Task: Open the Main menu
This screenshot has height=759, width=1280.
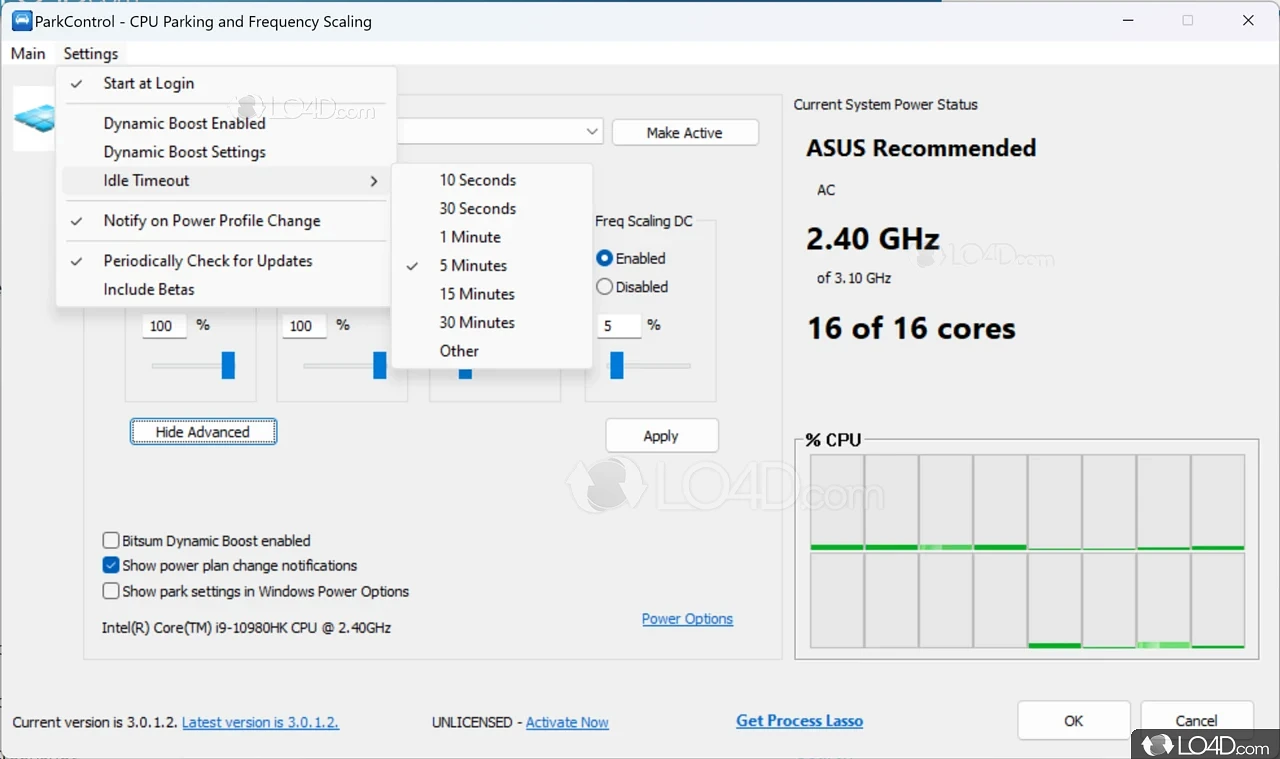Action: (x=28, y=53)
